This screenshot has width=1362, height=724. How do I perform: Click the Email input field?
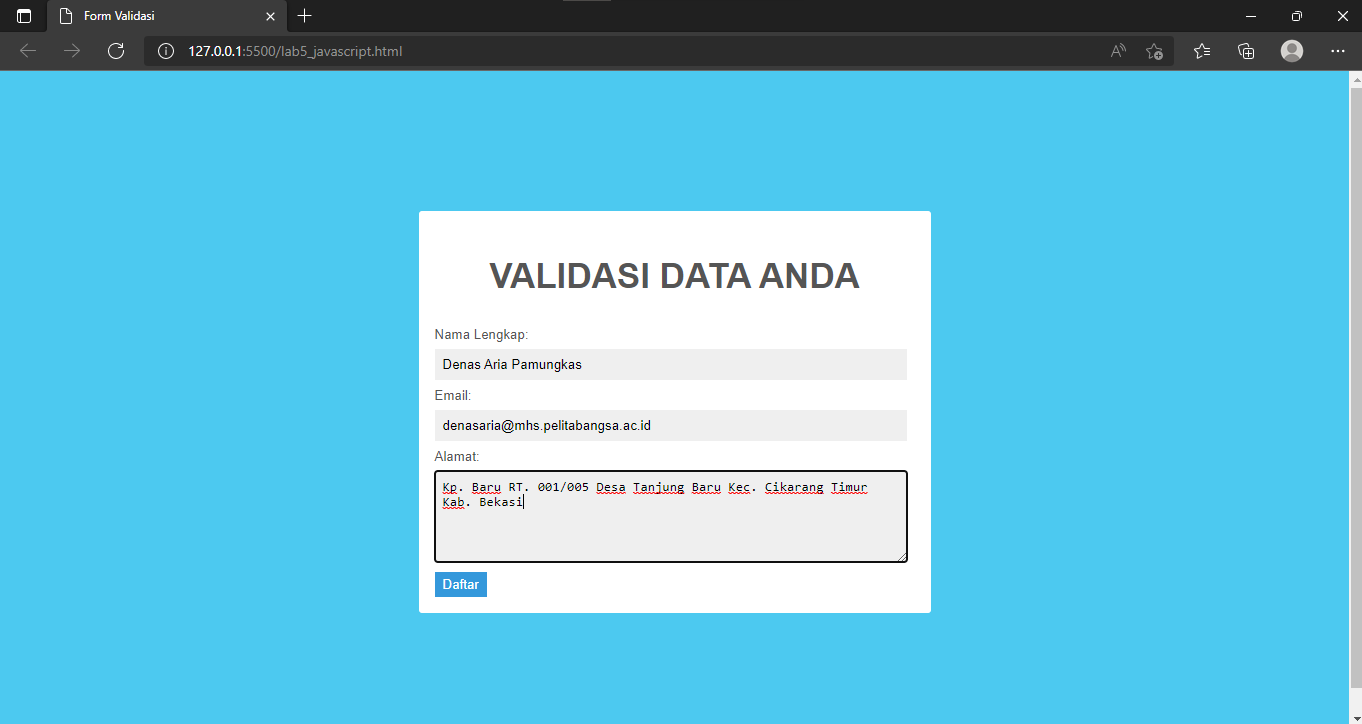(x=670, y=425)
